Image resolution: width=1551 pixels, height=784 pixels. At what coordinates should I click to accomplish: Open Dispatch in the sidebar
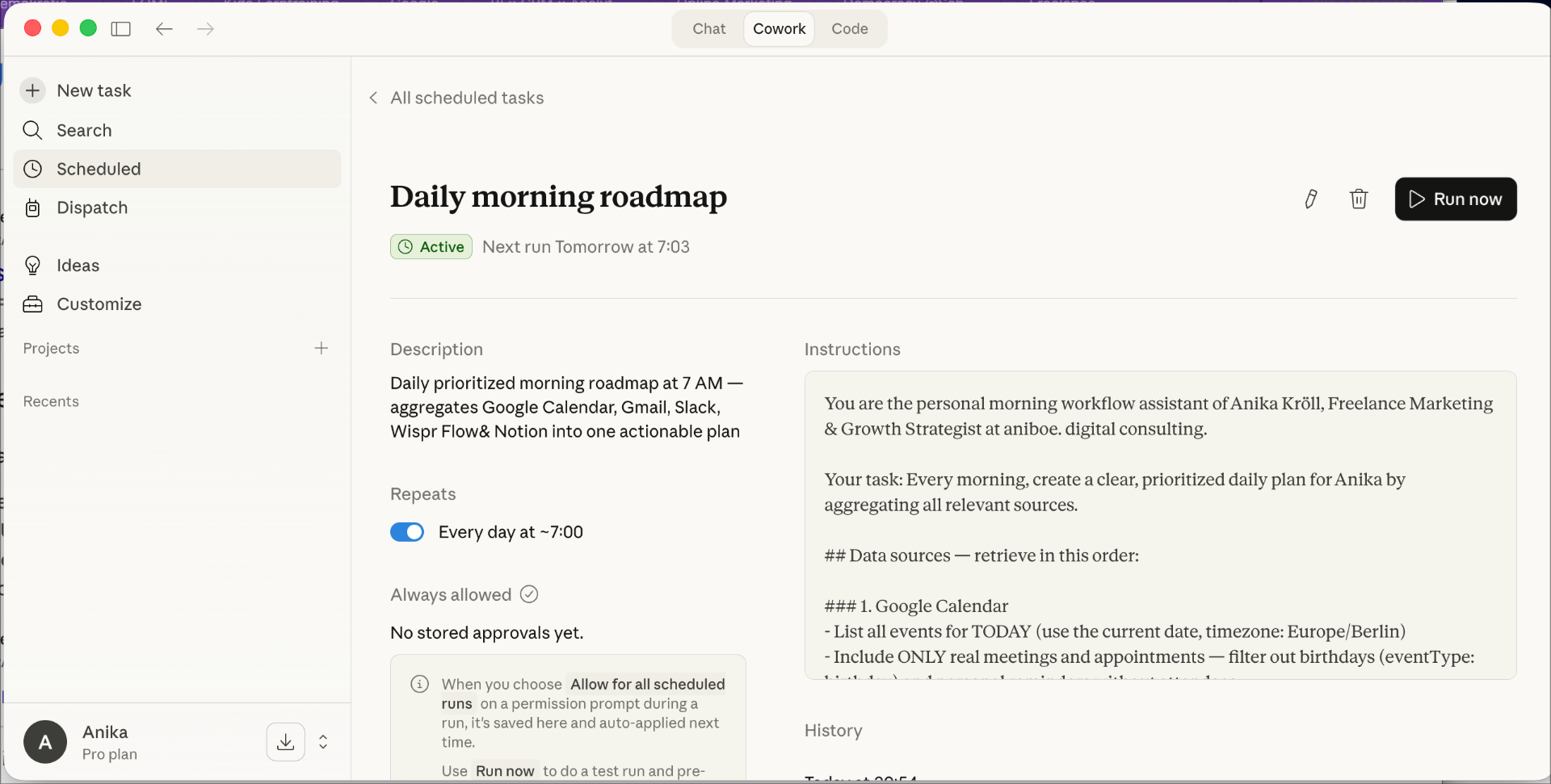(x=177, y=208)
